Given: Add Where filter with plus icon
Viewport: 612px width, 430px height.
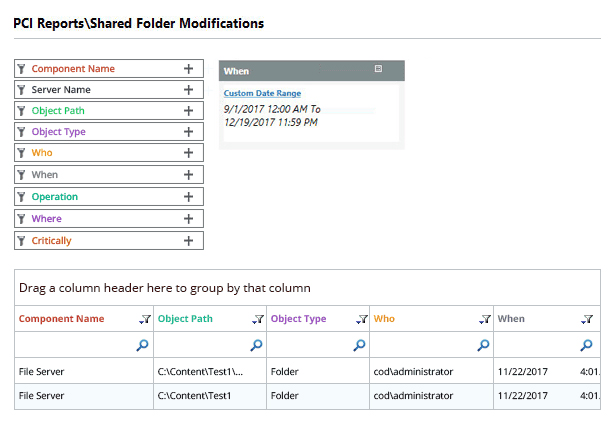Looking at the screenshot, I should coord(189,219).
